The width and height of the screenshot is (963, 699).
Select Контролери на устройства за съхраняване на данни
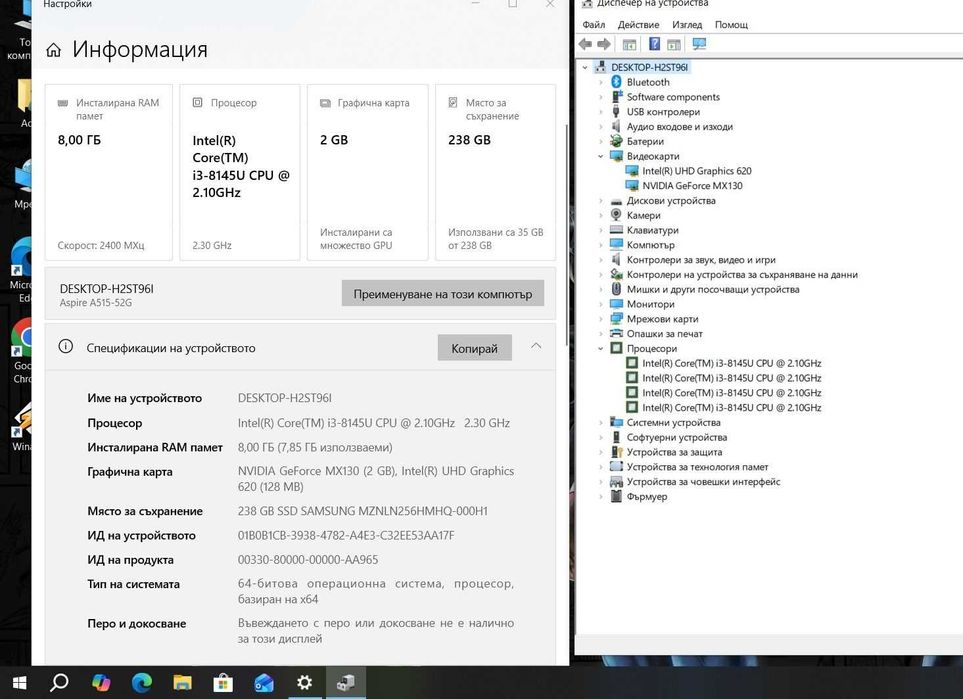(x=742, y=274)
